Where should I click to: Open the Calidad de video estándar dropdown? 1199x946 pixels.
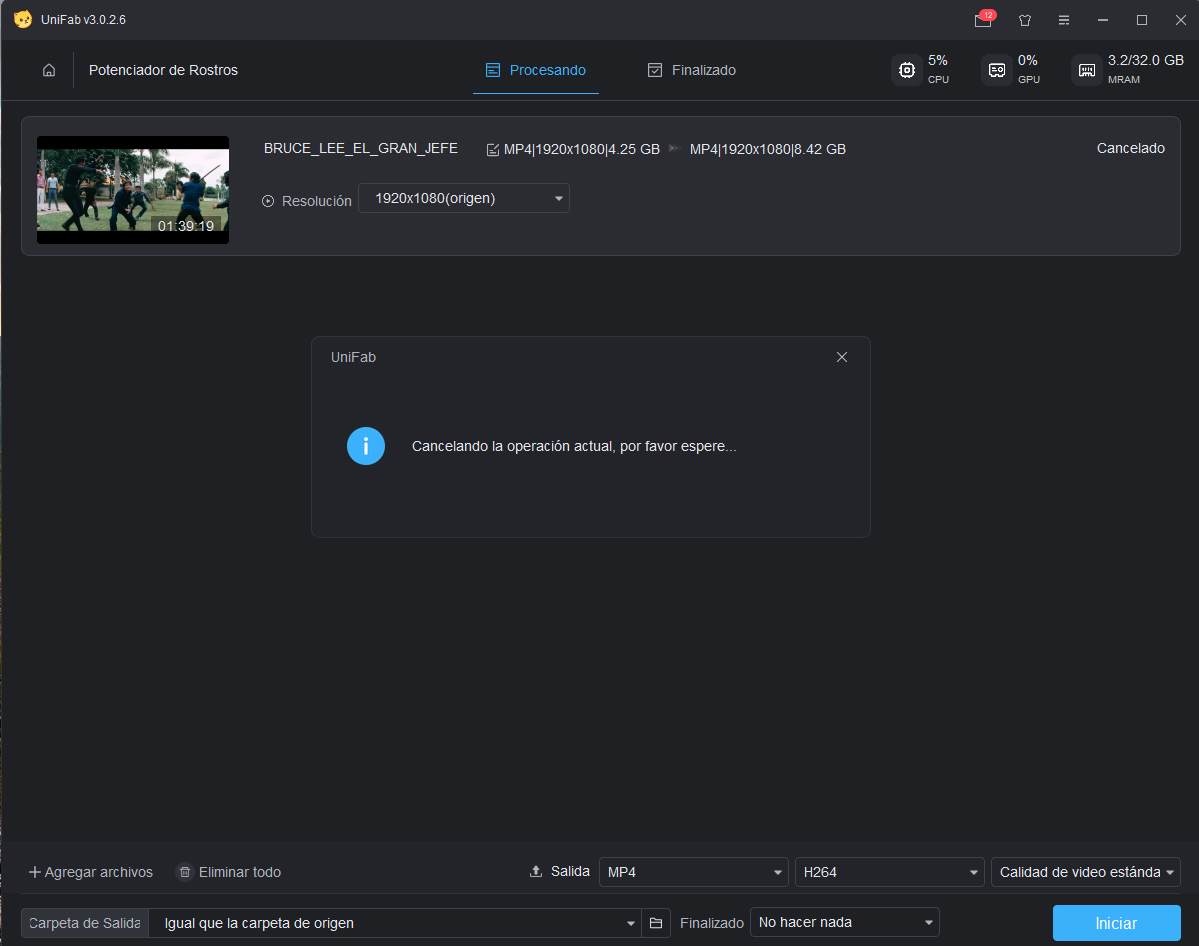tap(1086, 872)
